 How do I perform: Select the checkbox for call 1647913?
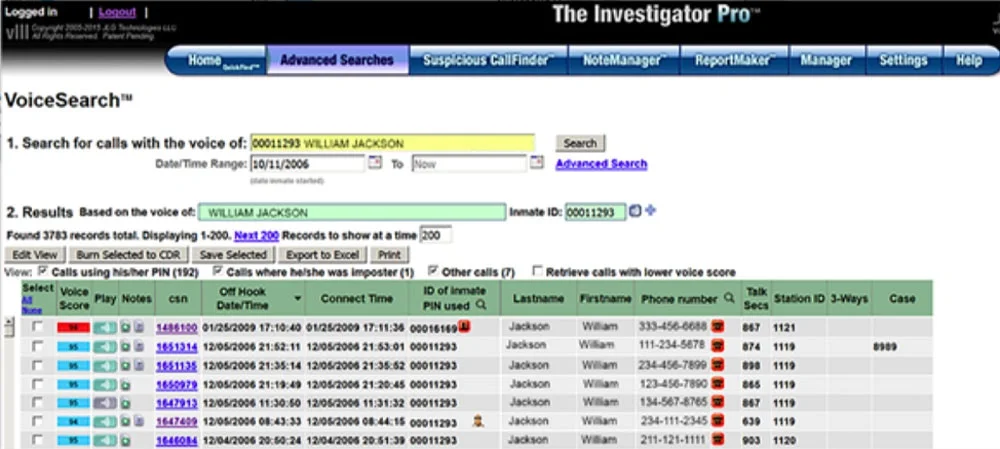pyautogui.click(x=38, y=402)
